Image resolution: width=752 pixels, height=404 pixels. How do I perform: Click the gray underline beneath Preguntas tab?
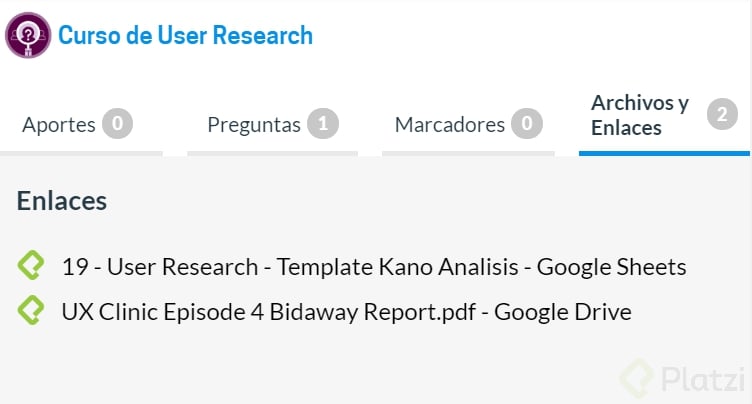pos(272,154)
